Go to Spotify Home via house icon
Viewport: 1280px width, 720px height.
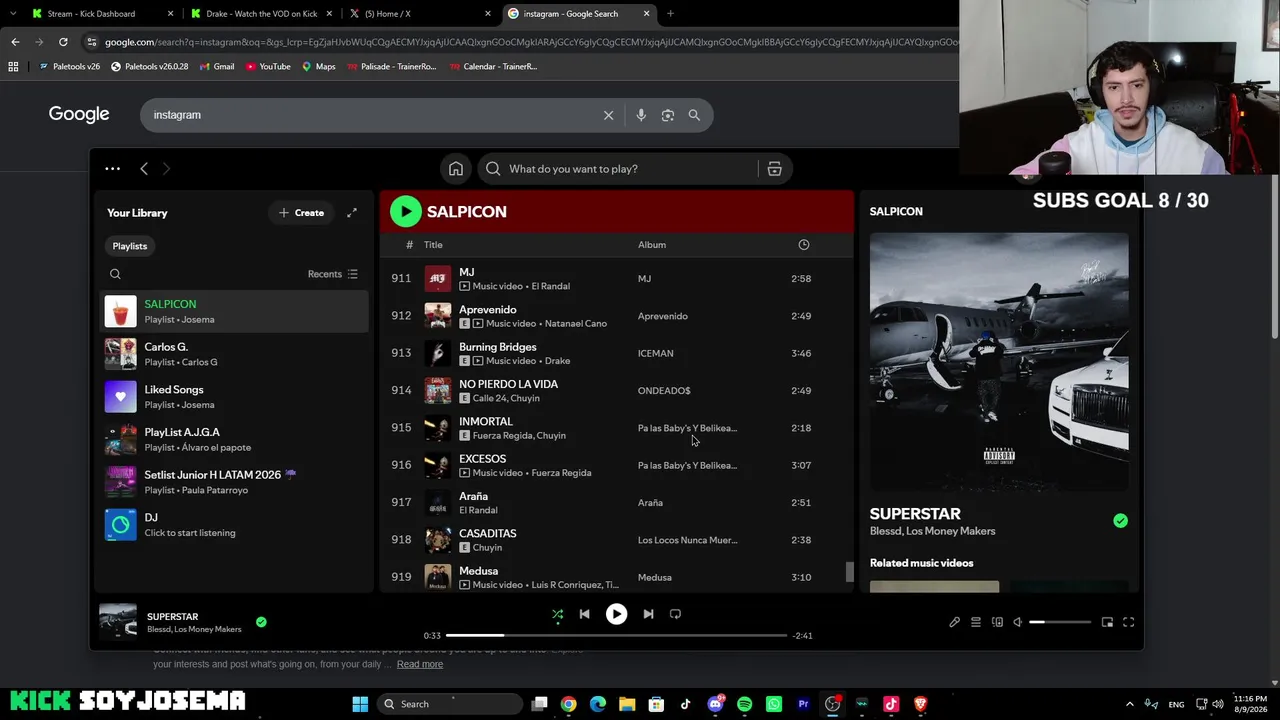click(456, 169)
